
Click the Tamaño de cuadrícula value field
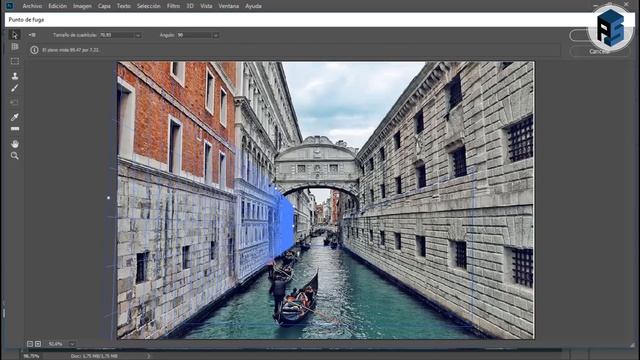pos(117,36)
